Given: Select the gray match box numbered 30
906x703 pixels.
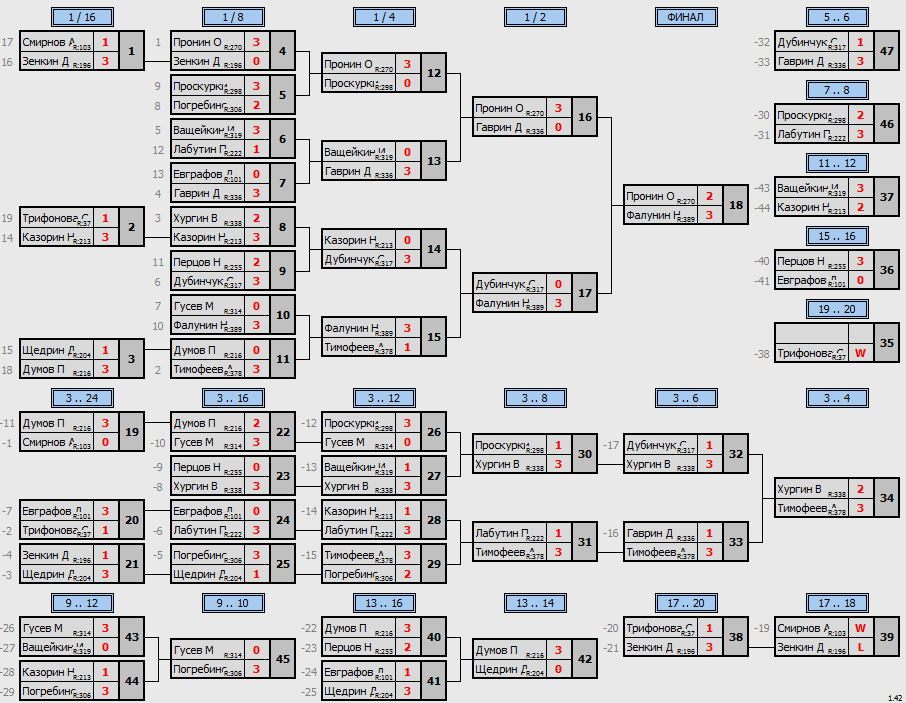Looking at the screenshot, I should point(585,454).
